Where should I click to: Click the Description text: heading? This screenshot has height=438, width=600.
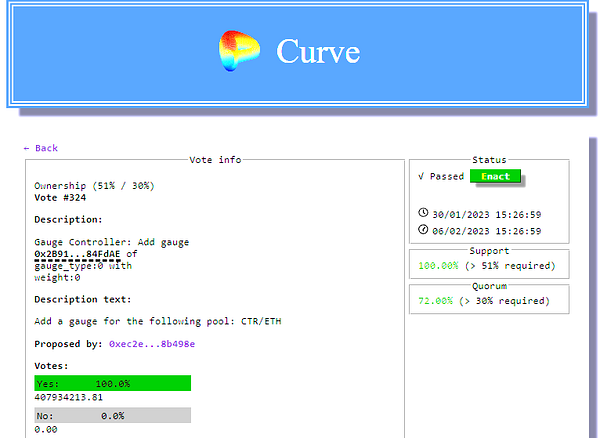83,300
